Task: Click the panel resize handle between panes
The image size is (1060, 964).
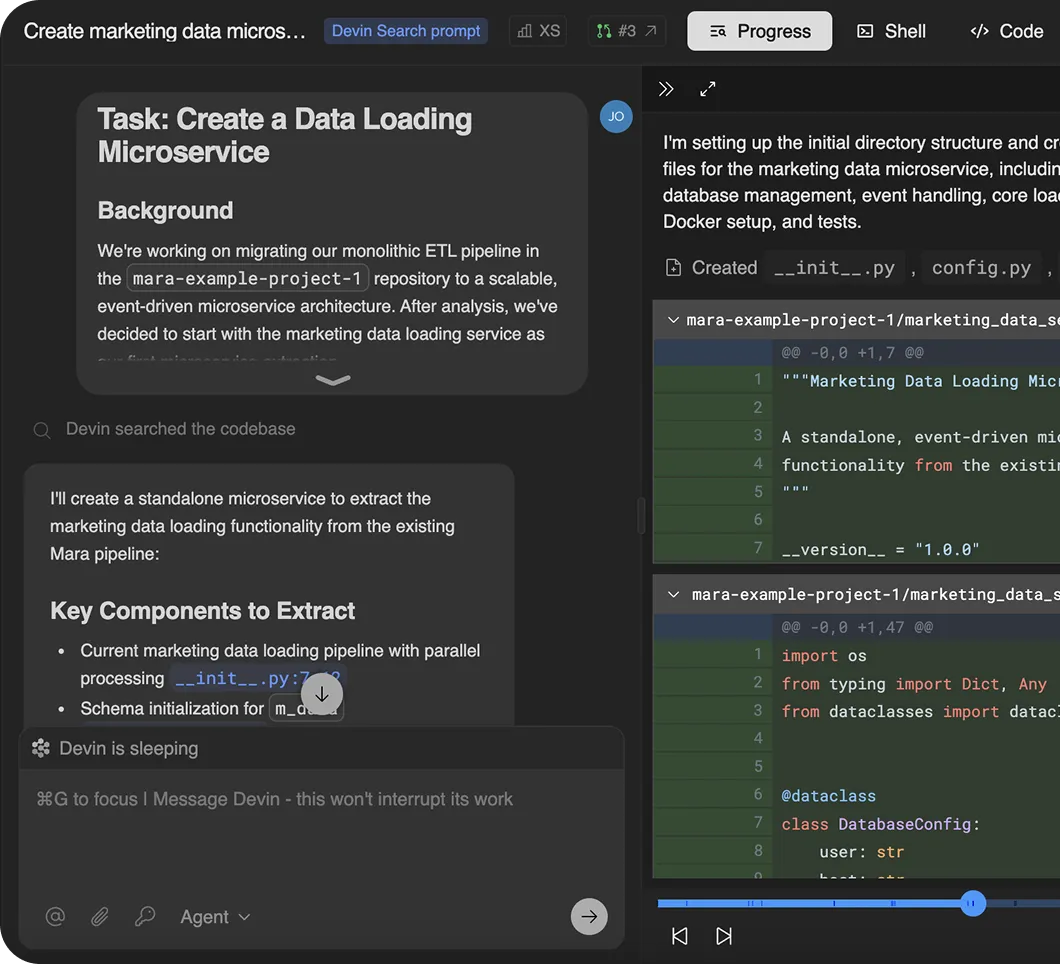Action: [x=641, y=515]
